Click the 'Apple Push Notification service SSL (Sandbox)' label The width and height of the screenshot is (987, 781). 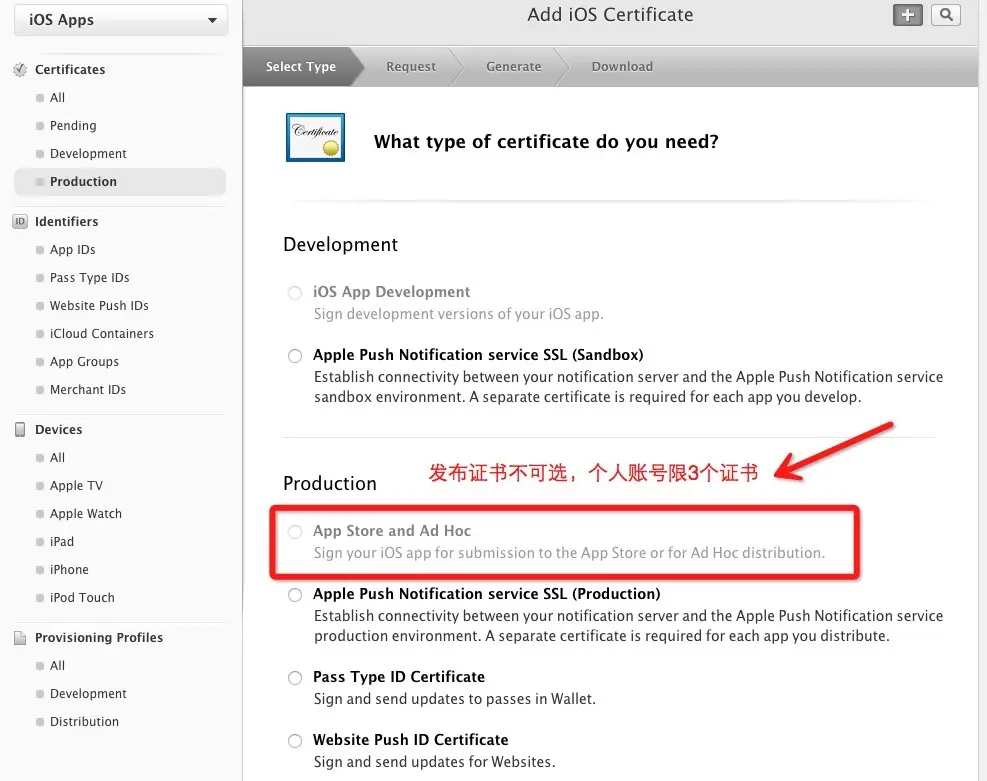click(x=478, y=355)
